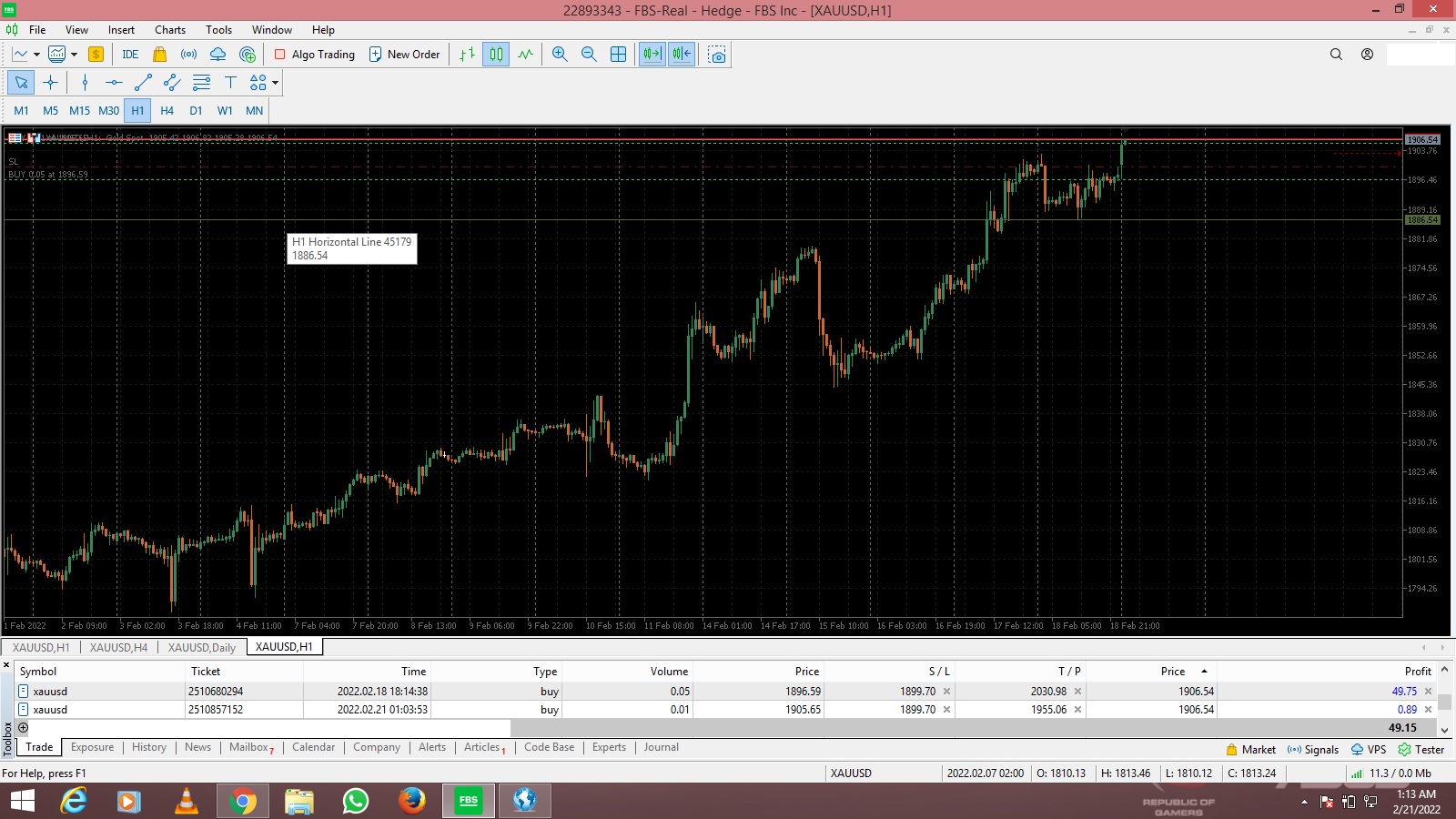
Task: Open Tester link in Toolbox bar
Action: tap(1421, 750)
